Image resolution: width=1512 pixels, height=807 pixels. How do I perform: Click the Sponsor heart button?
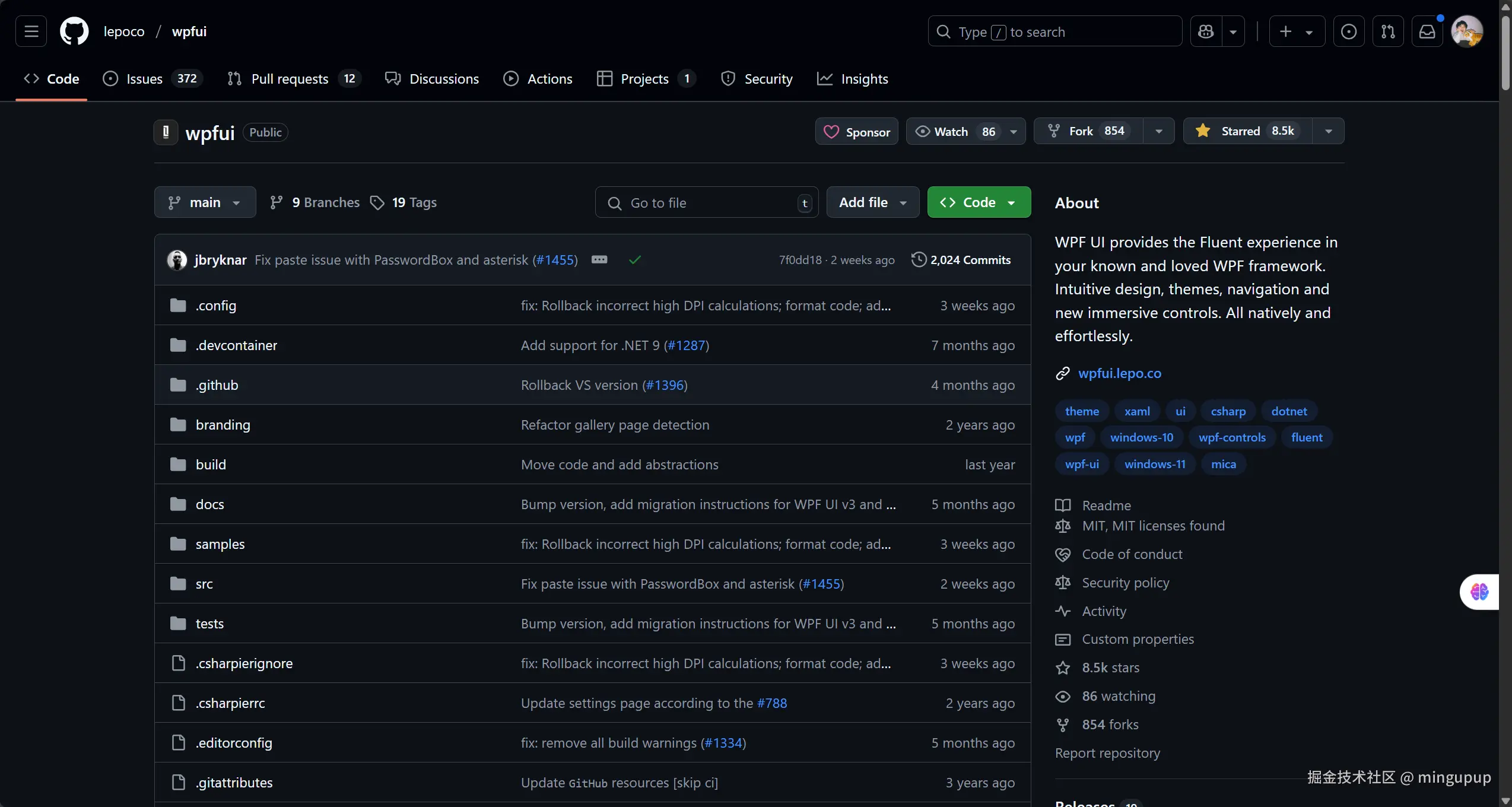pos(856,132)
